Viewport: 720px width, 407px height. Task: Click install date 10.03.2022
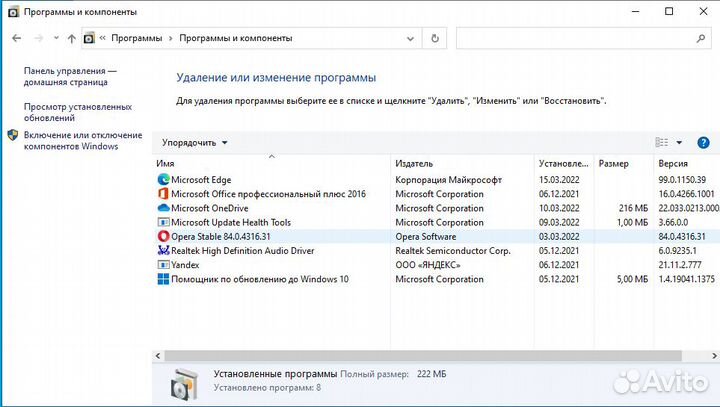559,208
